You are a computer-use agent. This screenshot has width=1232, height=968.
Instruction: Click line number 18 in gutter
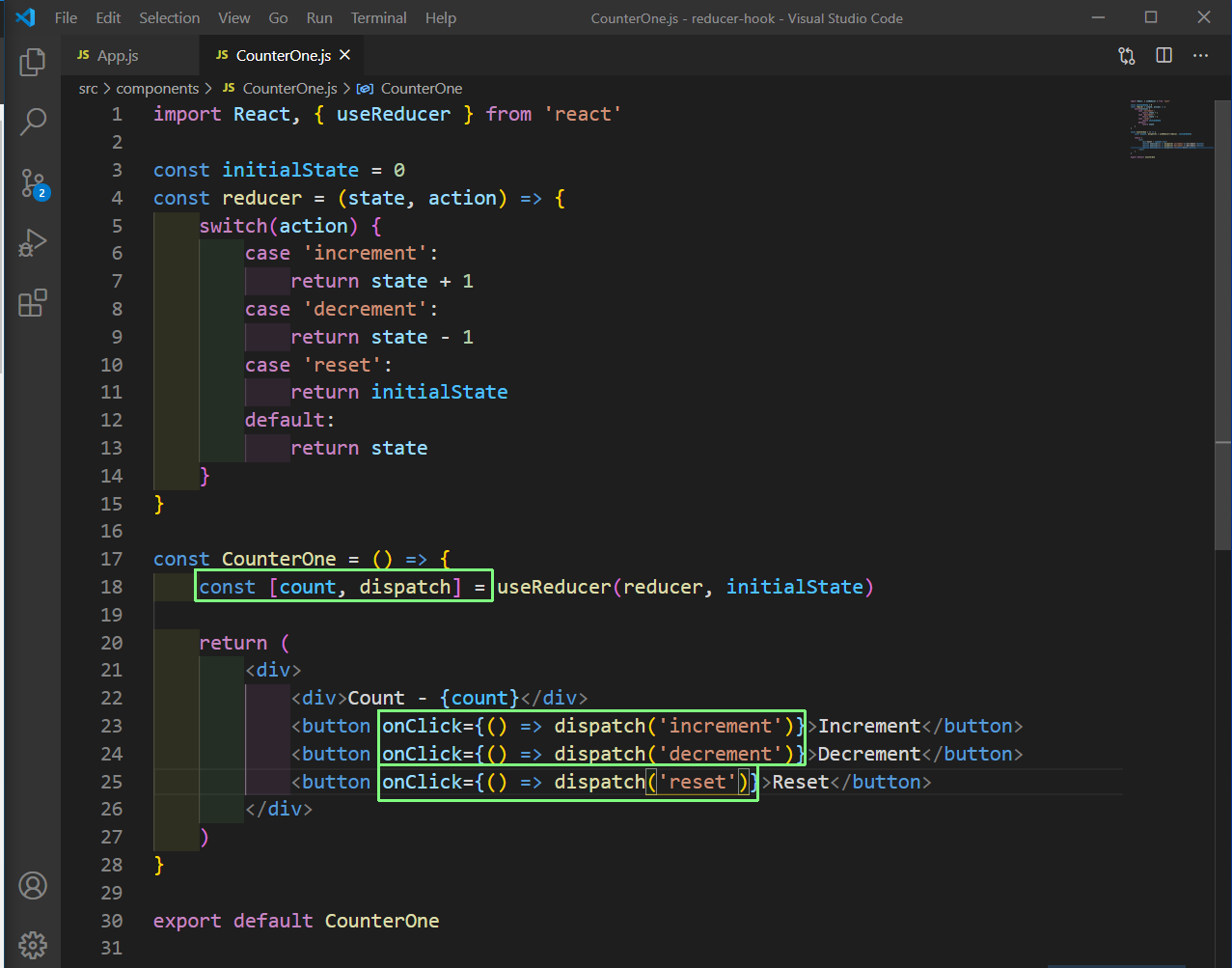coord(111,587)
